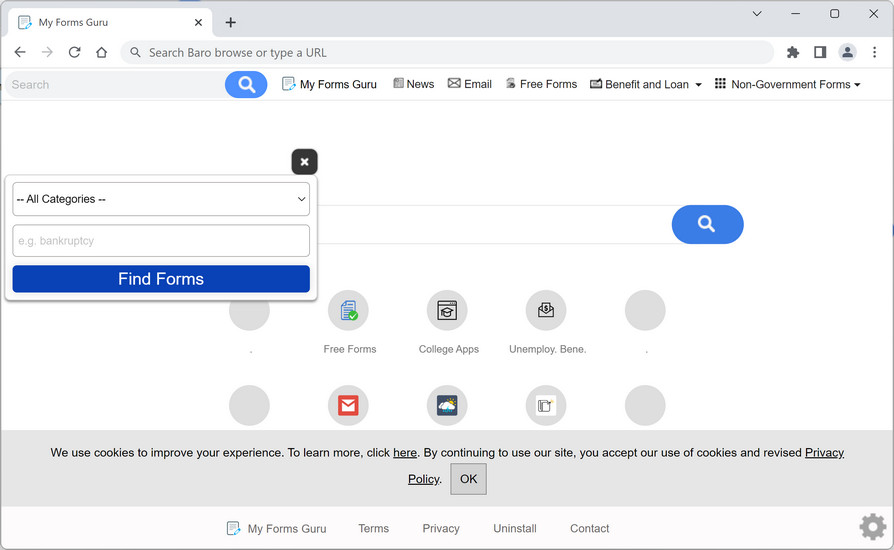894x550 pixels.
Task: Open the Privacy Policy link in cookie banner
Action: (824, 453)
